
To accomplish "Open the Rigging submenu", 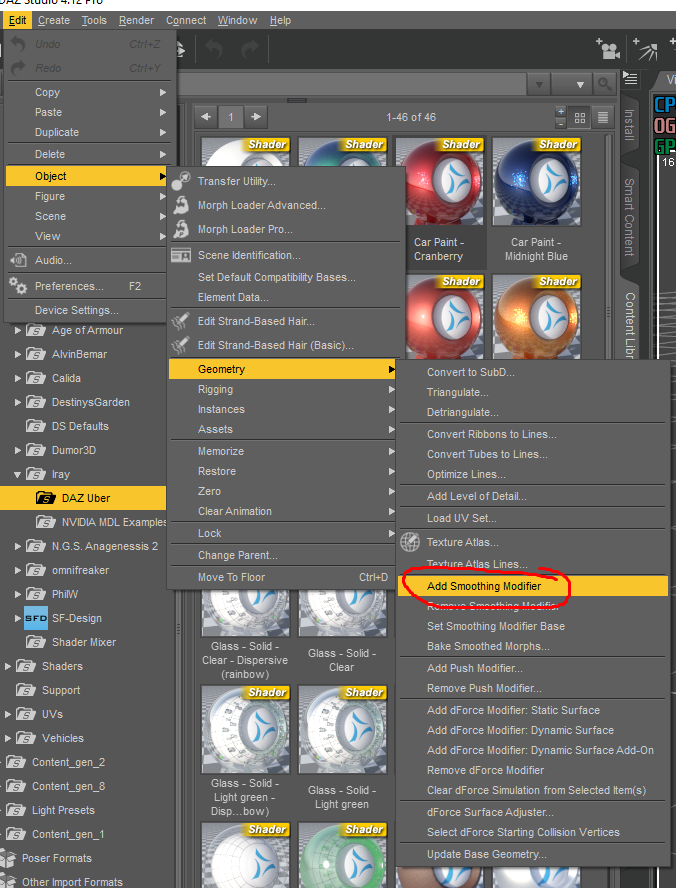I will point(283,389).
